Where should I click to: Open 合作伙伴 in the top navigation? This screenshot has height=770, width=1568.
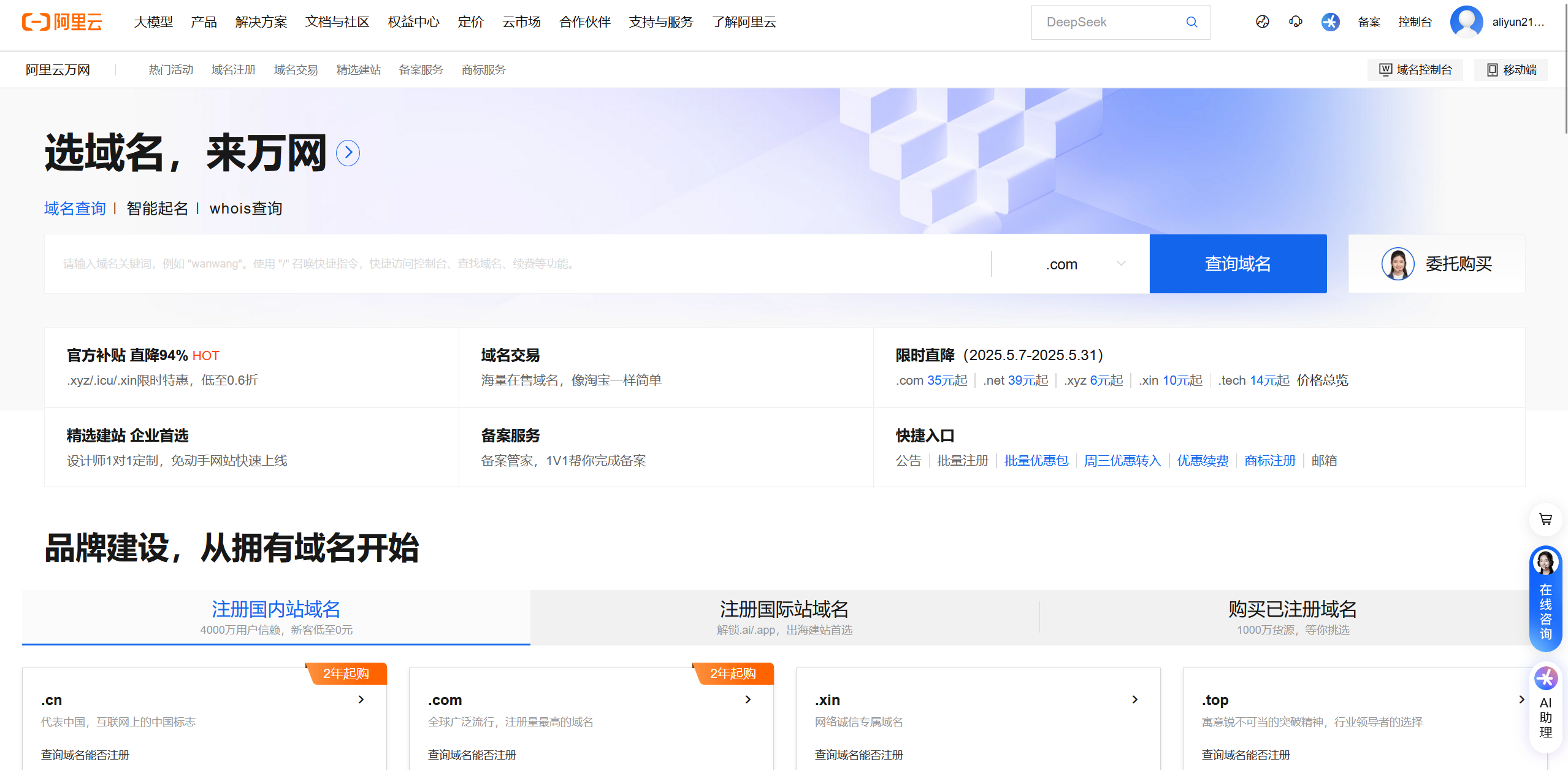pos(585,22)
